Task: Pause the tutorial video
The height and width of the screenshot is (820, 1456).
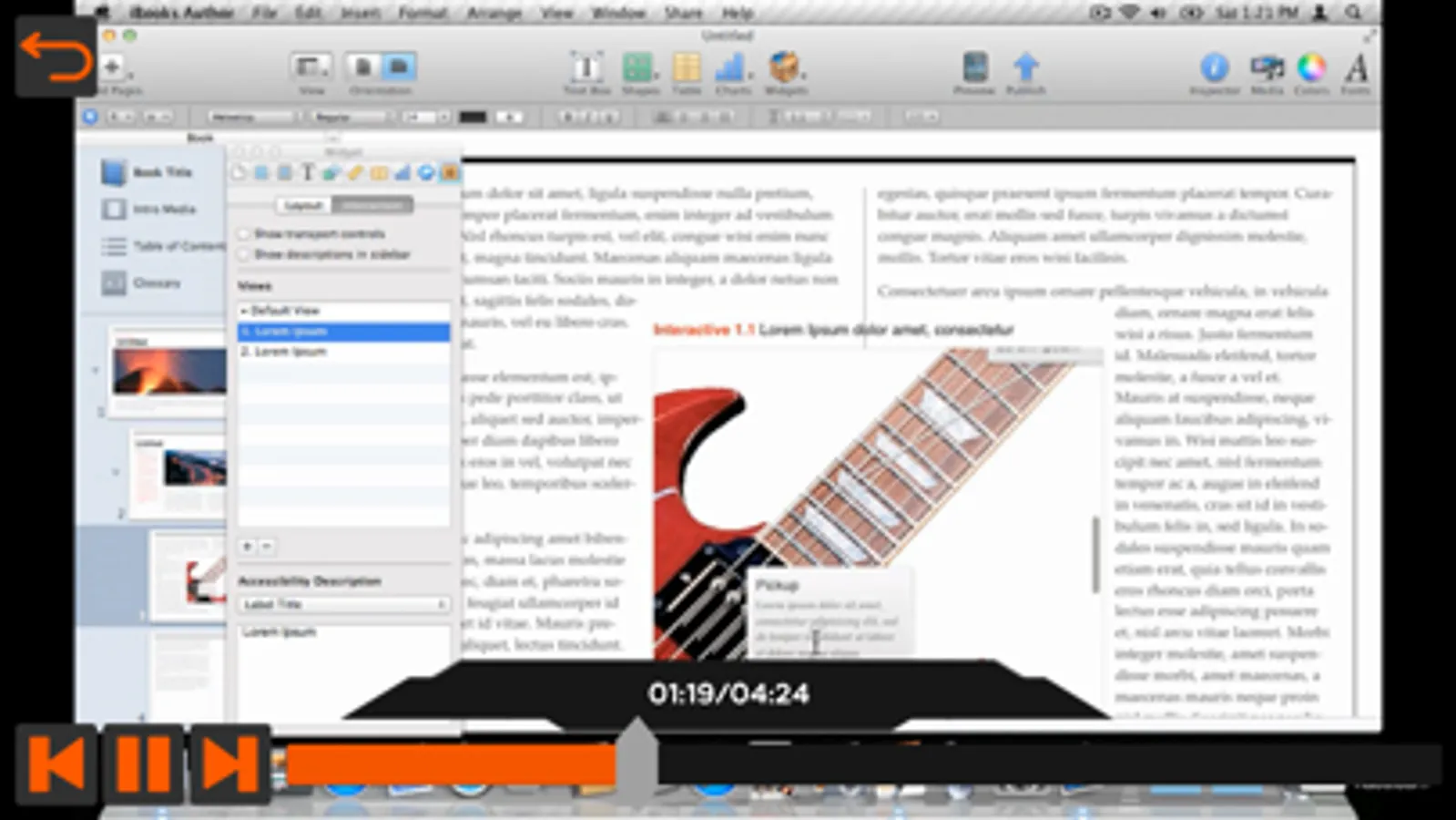Action: coord(143,764)
